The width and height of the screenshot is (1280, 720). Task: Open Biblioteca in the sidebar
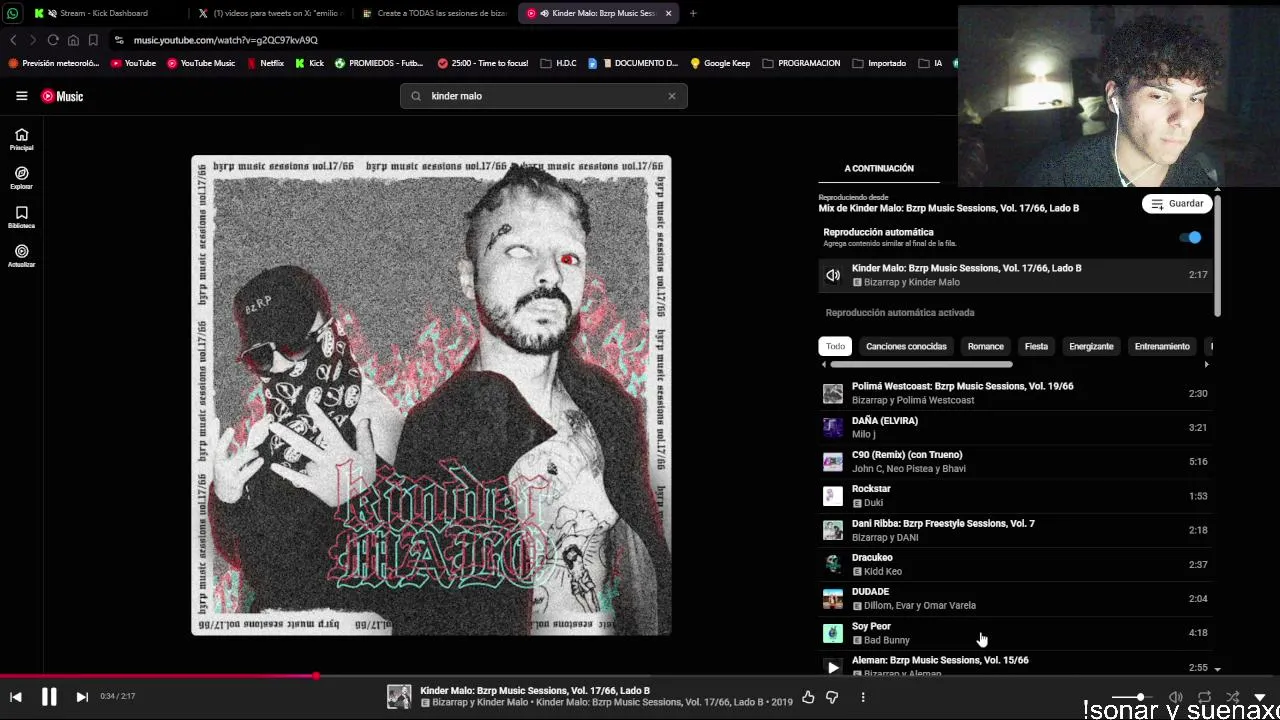point(21,217)
